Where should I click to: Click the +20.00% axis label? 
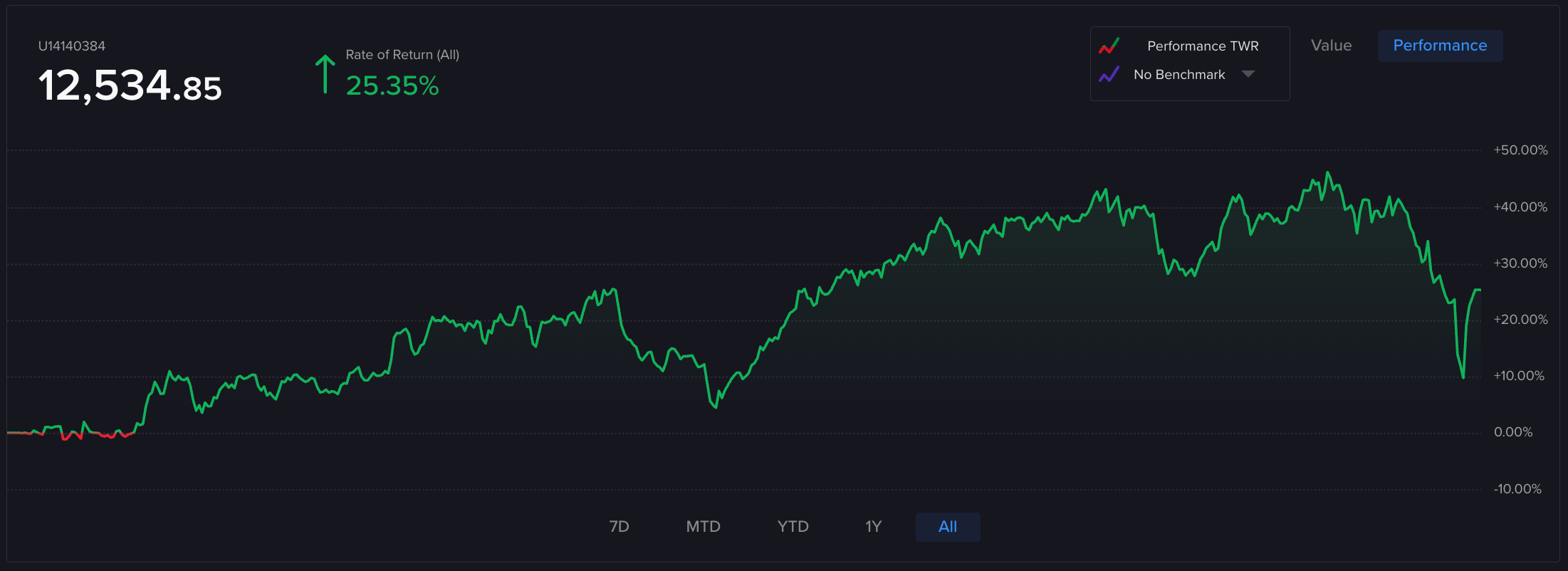point(1520,320)
